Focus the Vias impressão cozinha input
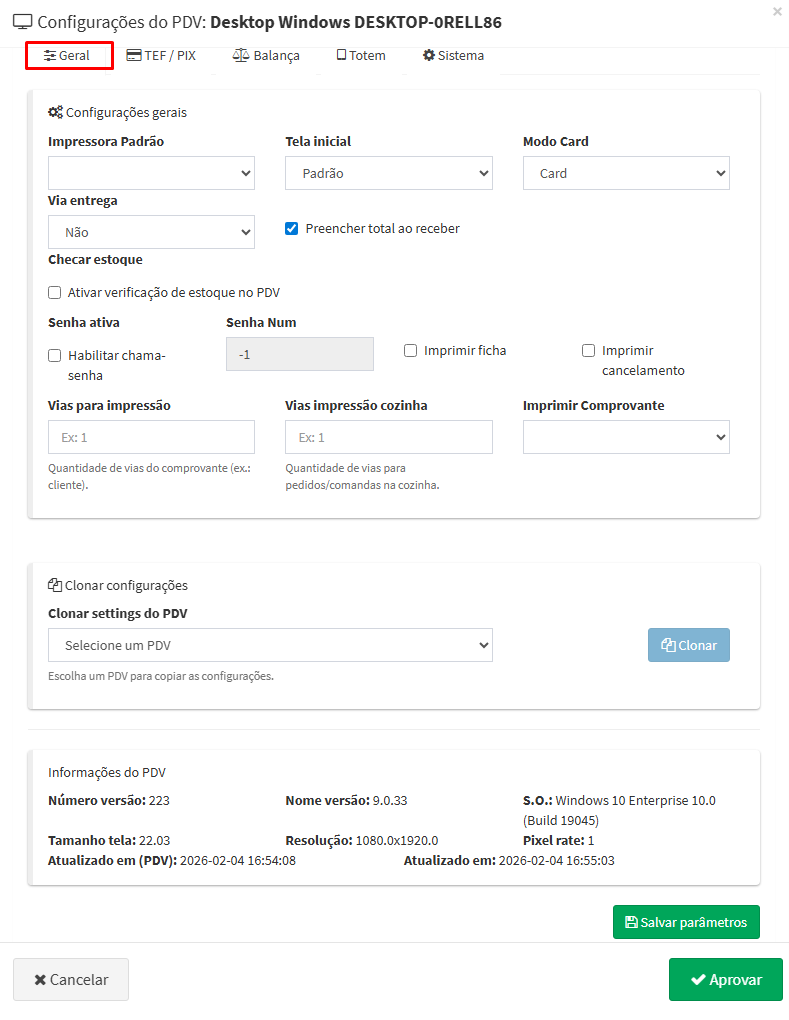 coord(388,437)
